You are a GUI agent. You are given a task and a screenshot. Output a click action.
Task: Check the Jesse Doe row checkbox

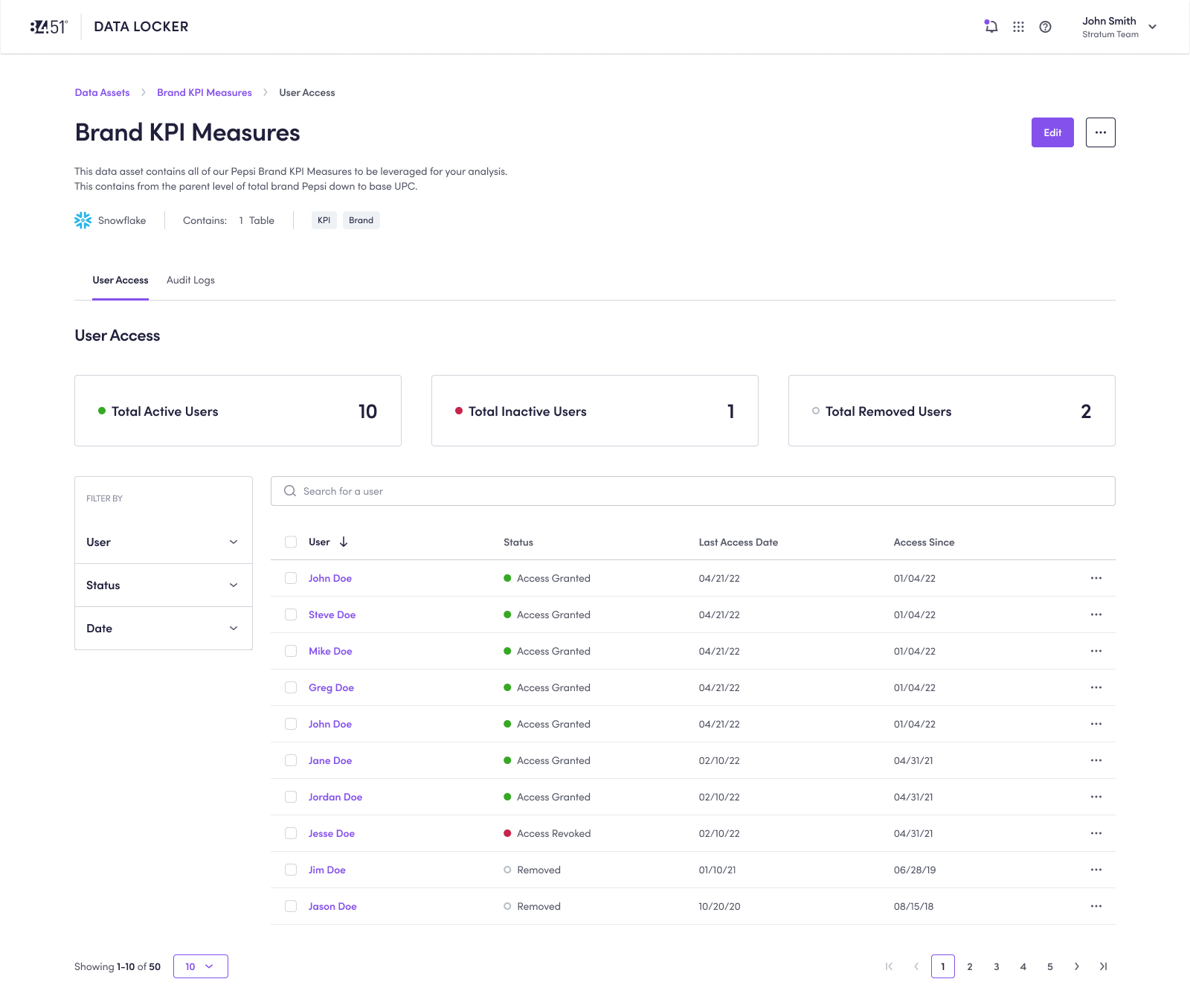[291, 833]
